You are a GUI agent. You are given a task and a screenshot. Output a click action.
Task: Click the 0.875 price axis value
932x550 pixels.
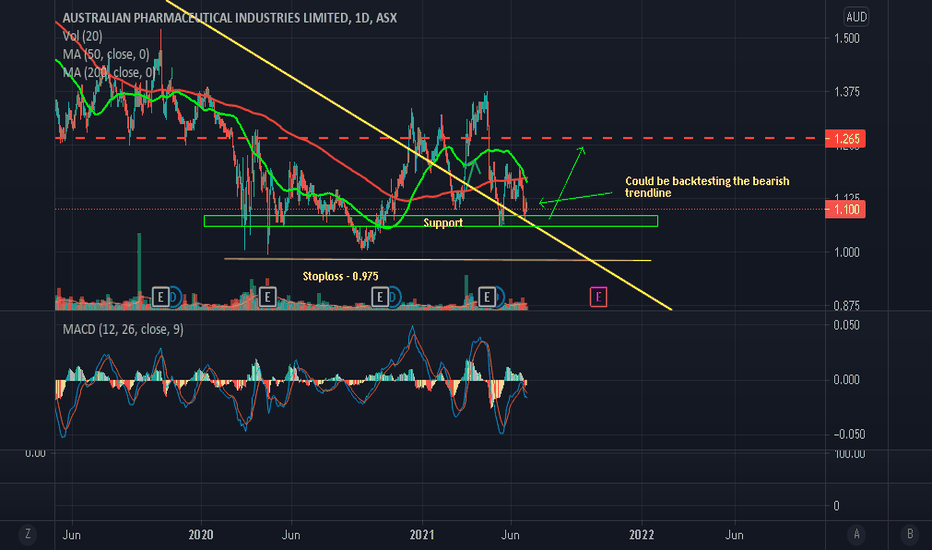point(847,306)
